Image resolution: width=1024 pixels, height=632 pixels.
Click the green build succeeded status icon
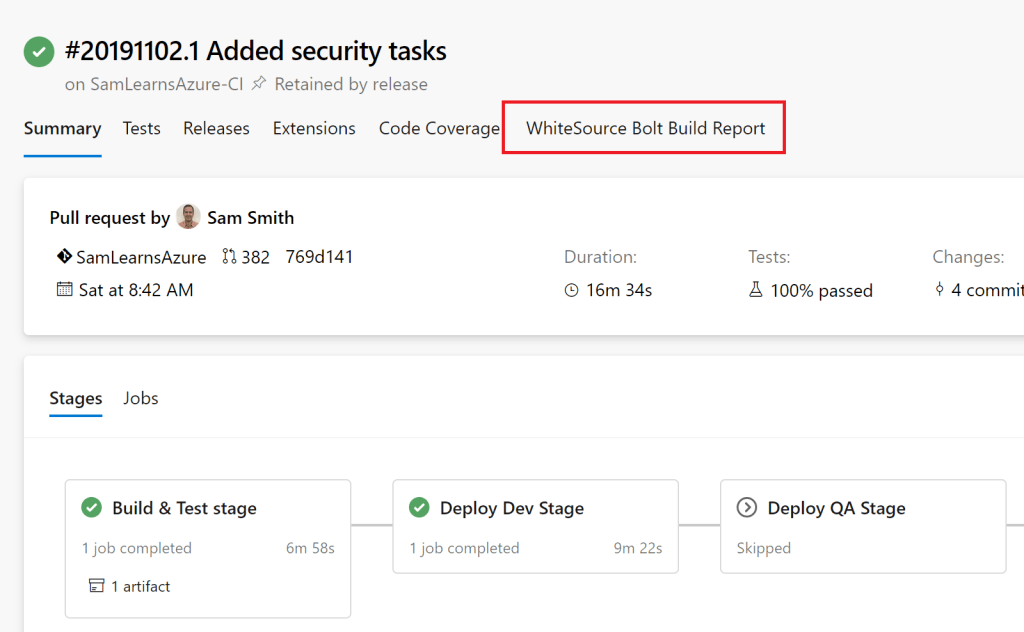coord(39,51)
